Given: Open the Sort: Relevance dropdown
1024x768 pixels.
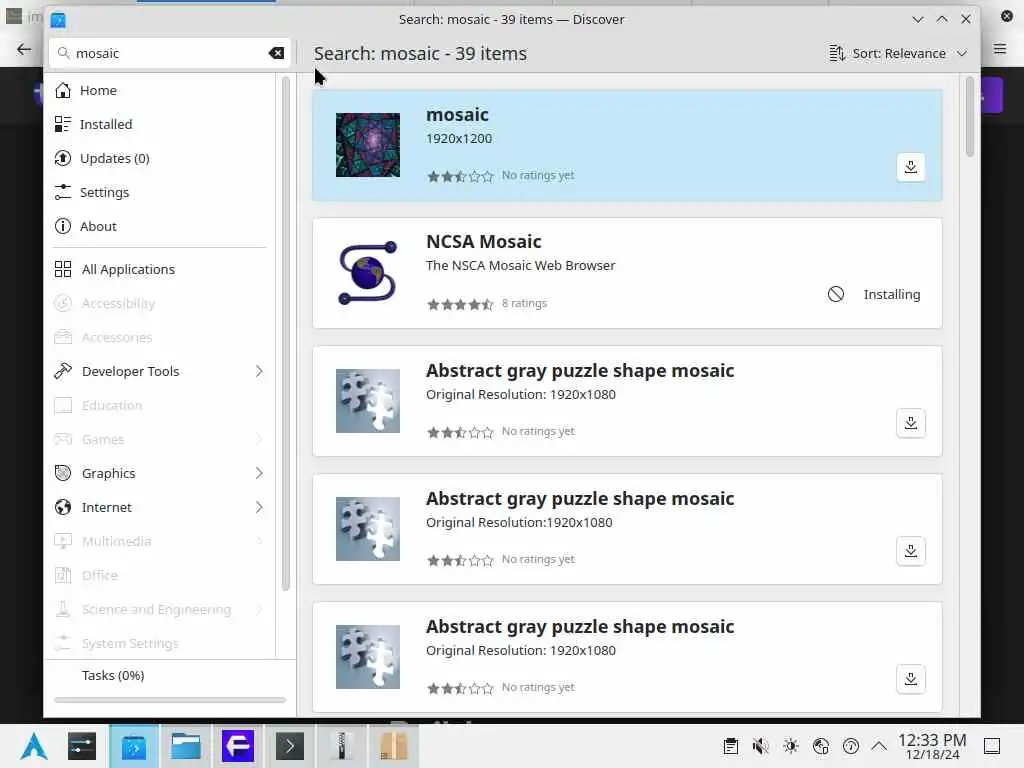Looking at the screenshot, I should click(x=898, y=53).
